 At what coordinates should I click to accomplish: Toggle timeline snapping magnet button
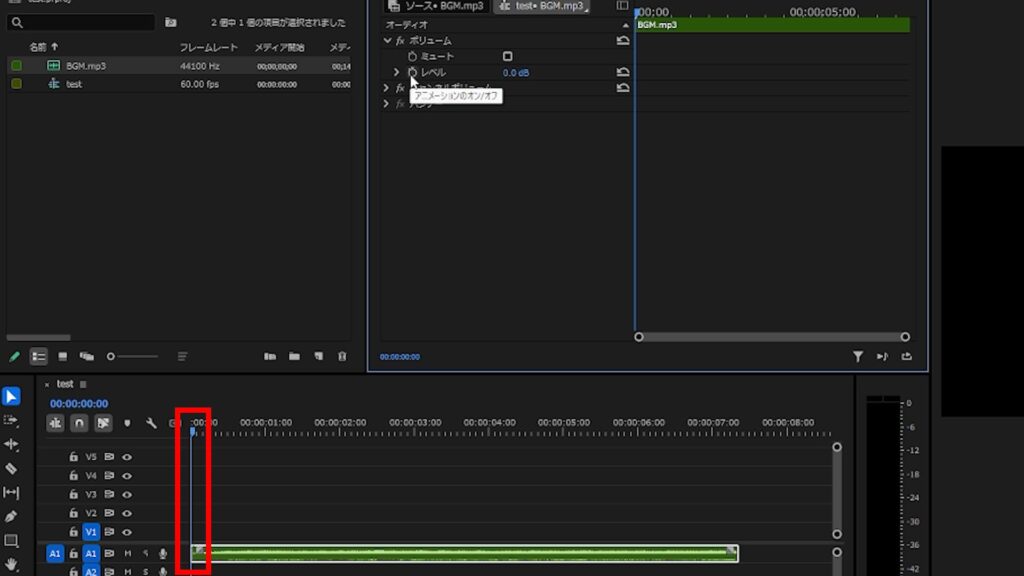[79, 423]
